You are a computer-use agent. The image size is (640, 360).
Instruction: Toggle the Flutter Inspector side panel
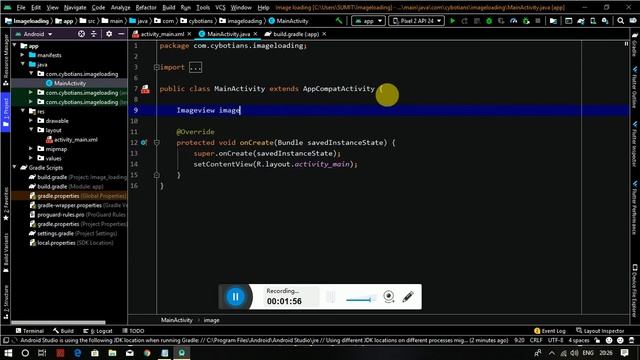pos(635,143)
